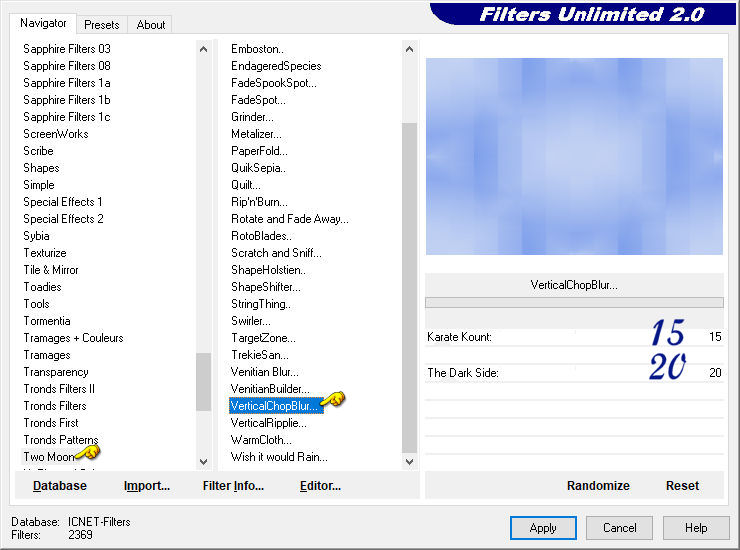Select Grinder... filter
This screenshot has width=740, height=550.
click(x=252, y=117)
